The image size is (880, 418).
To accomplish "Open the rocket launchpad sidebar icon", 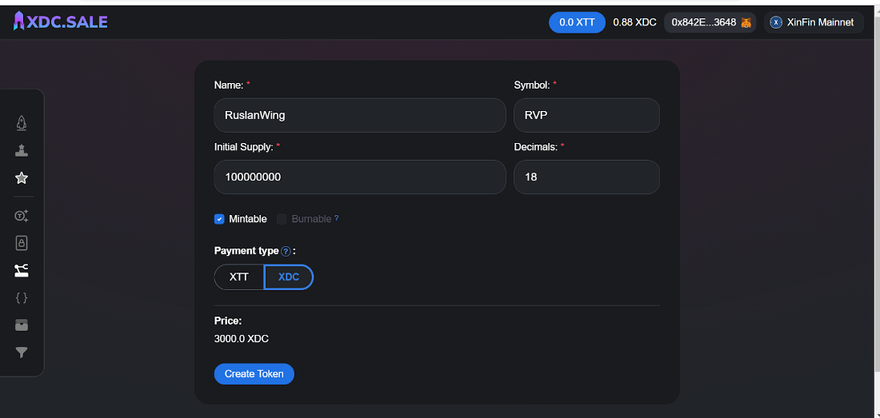I will click(21, 123).
